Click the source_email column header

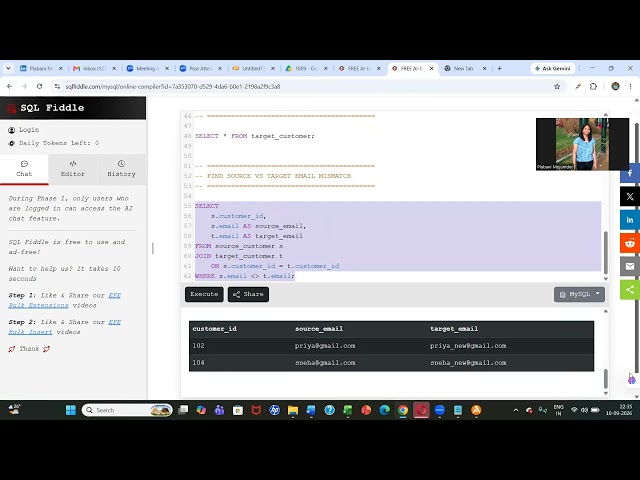coord(319,329)
